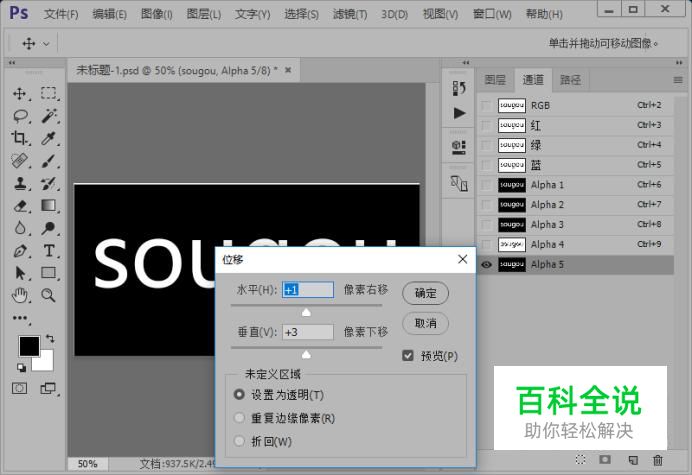Open the tool preset dropdown arrow
692x475 pixels.
coord(46,44)
